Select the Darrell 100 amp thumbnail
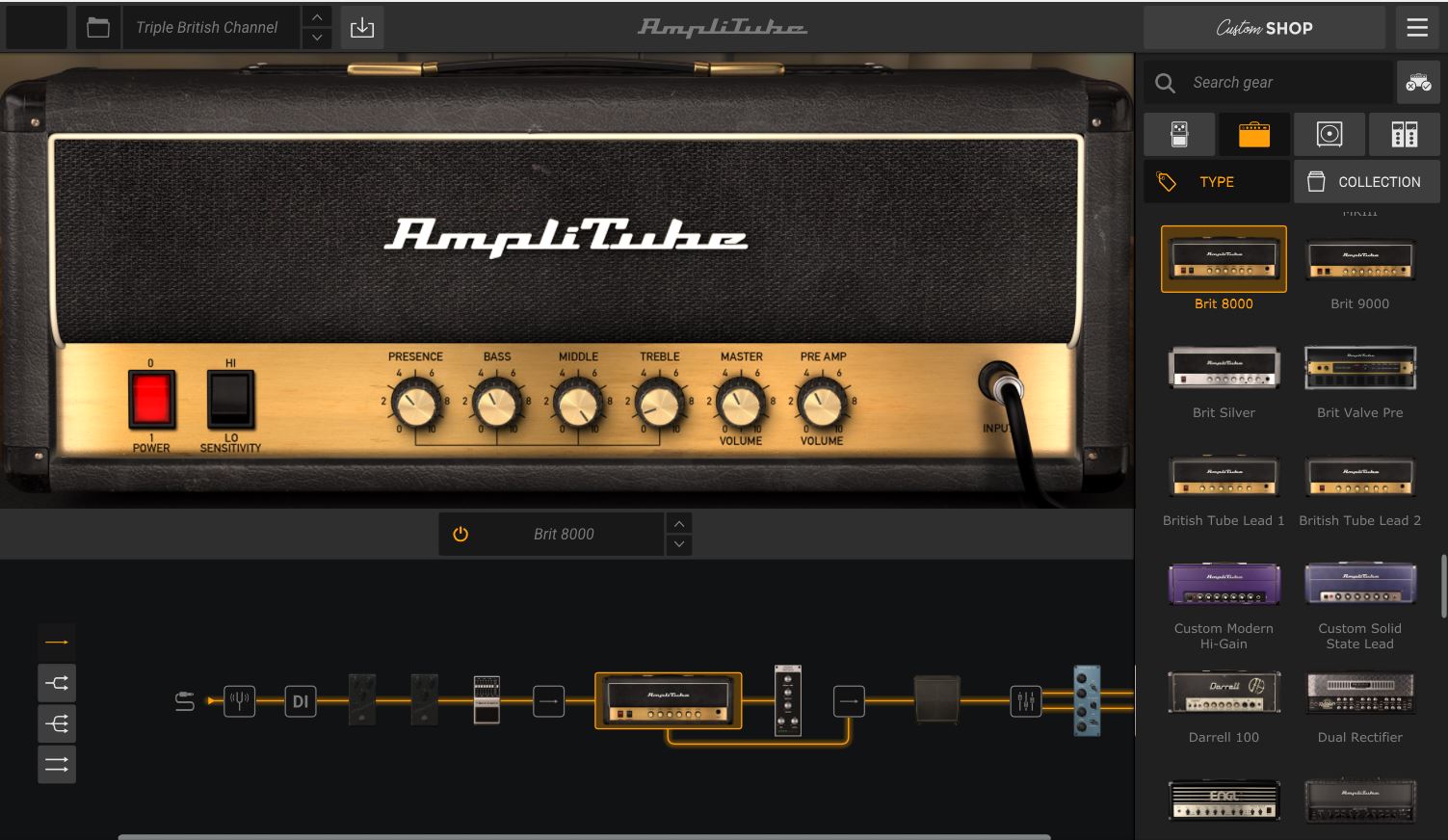 click(x=1224, y=693)
